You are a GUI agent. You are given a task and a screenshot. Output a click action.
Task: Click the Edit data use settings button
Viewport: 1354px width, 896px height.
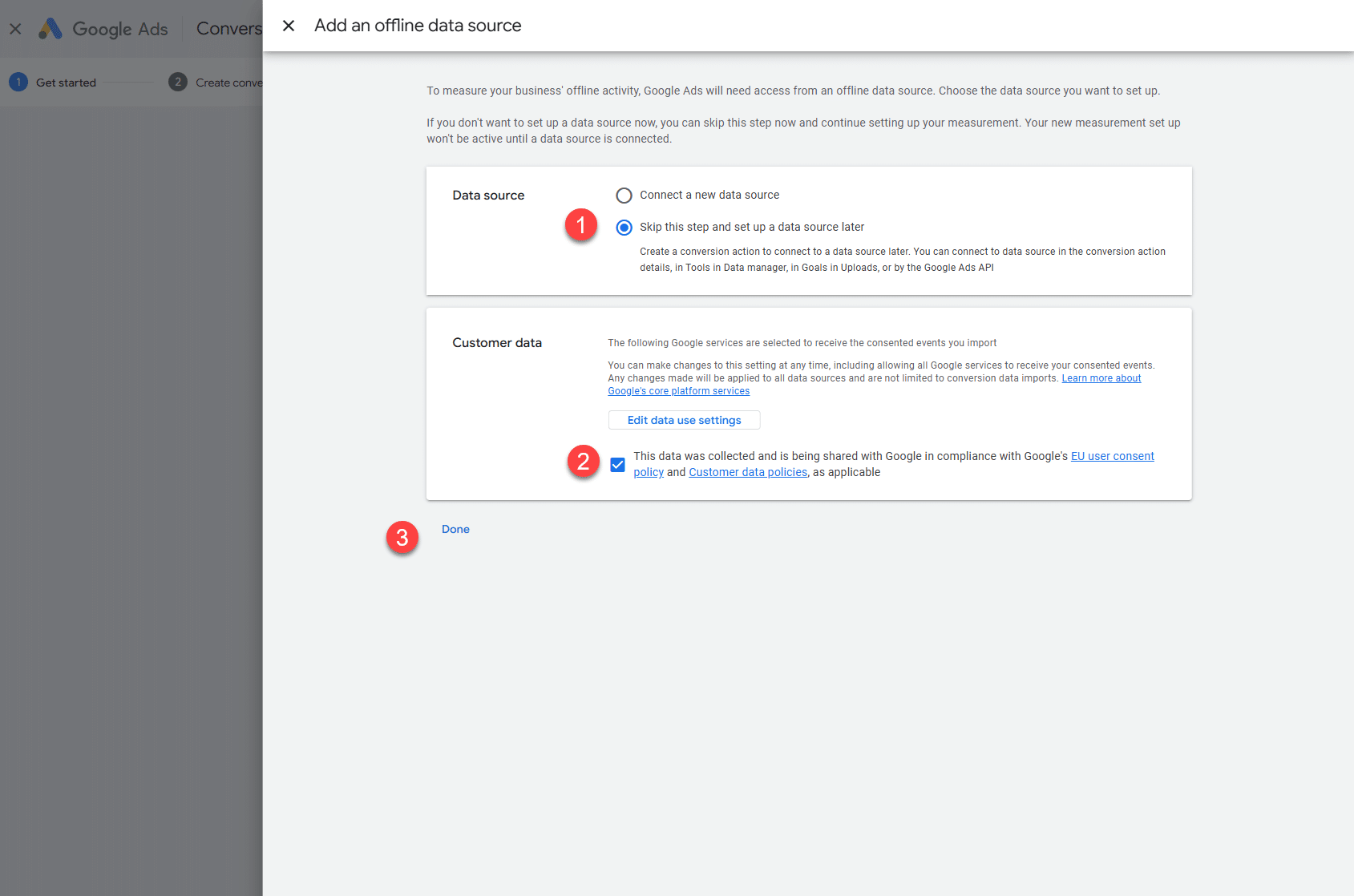tap(684, 420)
